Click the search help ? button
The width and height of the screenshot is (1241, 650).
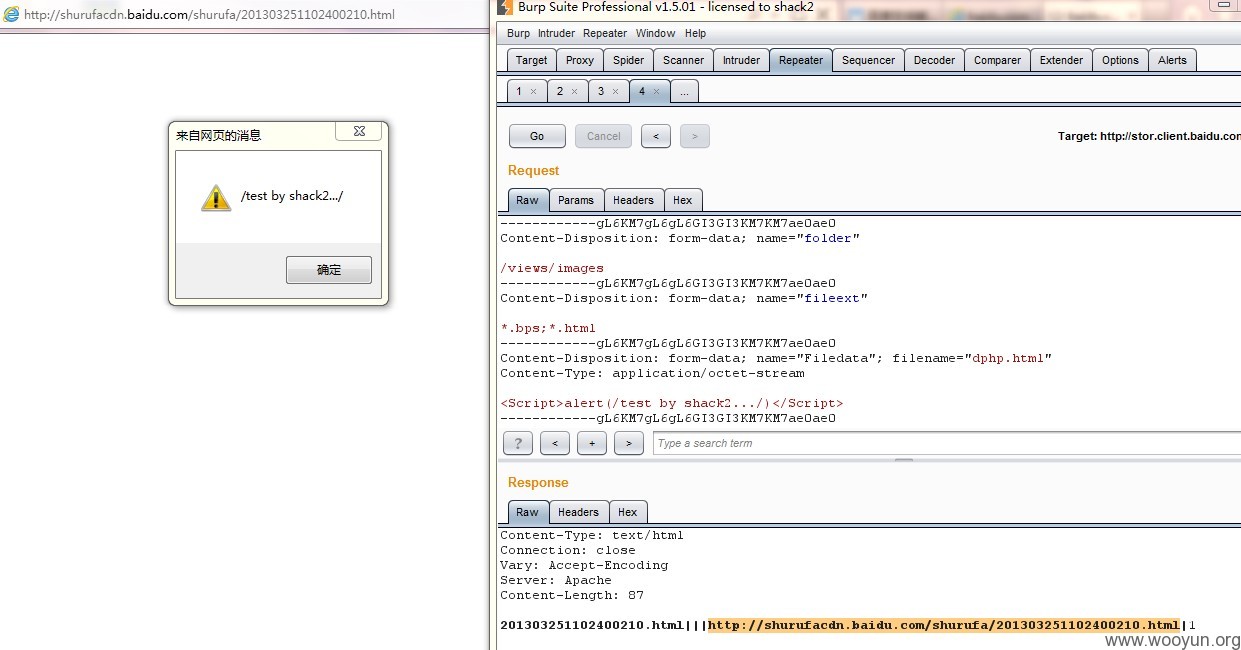(517, 443)
